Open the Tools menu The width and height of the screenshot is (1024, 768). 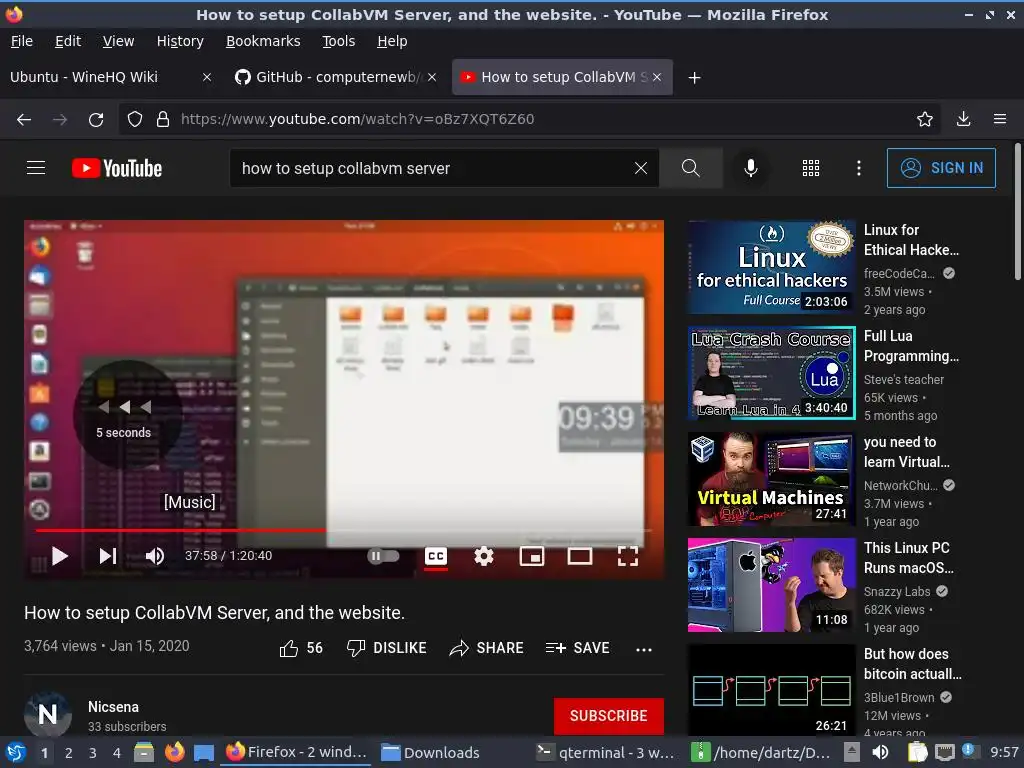click(338, 41)
